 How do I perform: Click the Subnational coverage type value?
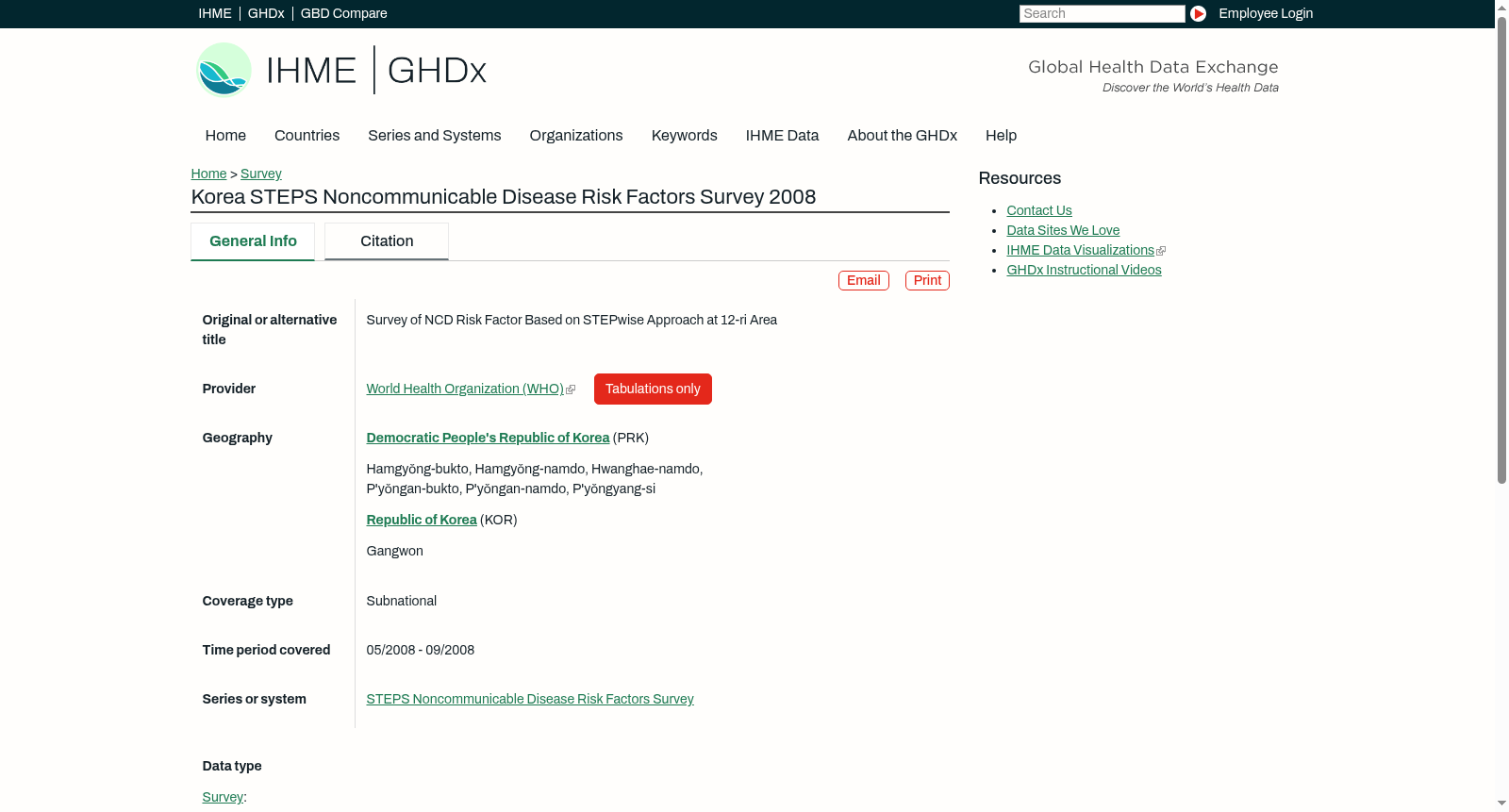tap(402, 602)
